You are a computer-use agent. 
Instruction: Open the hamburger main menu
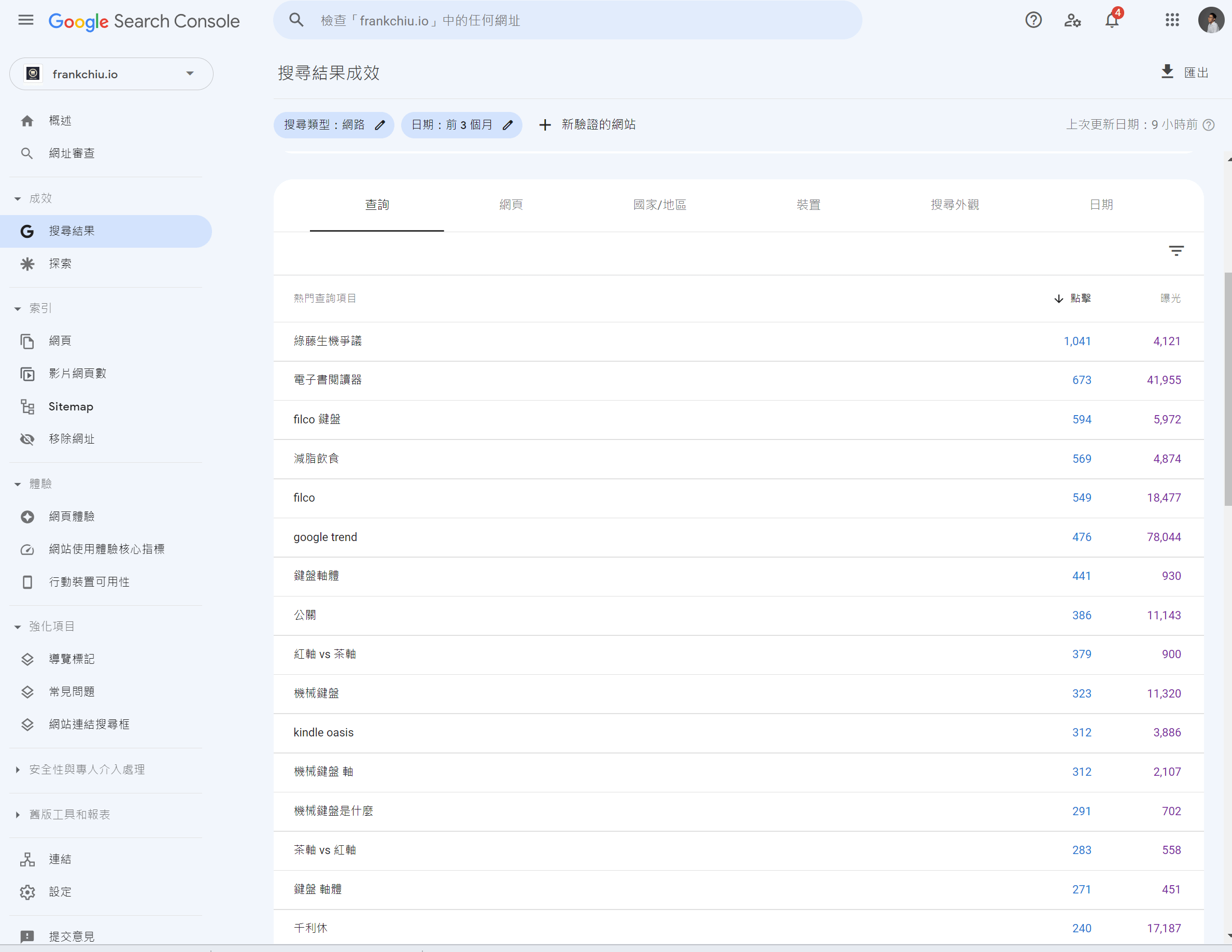point(26,21)
